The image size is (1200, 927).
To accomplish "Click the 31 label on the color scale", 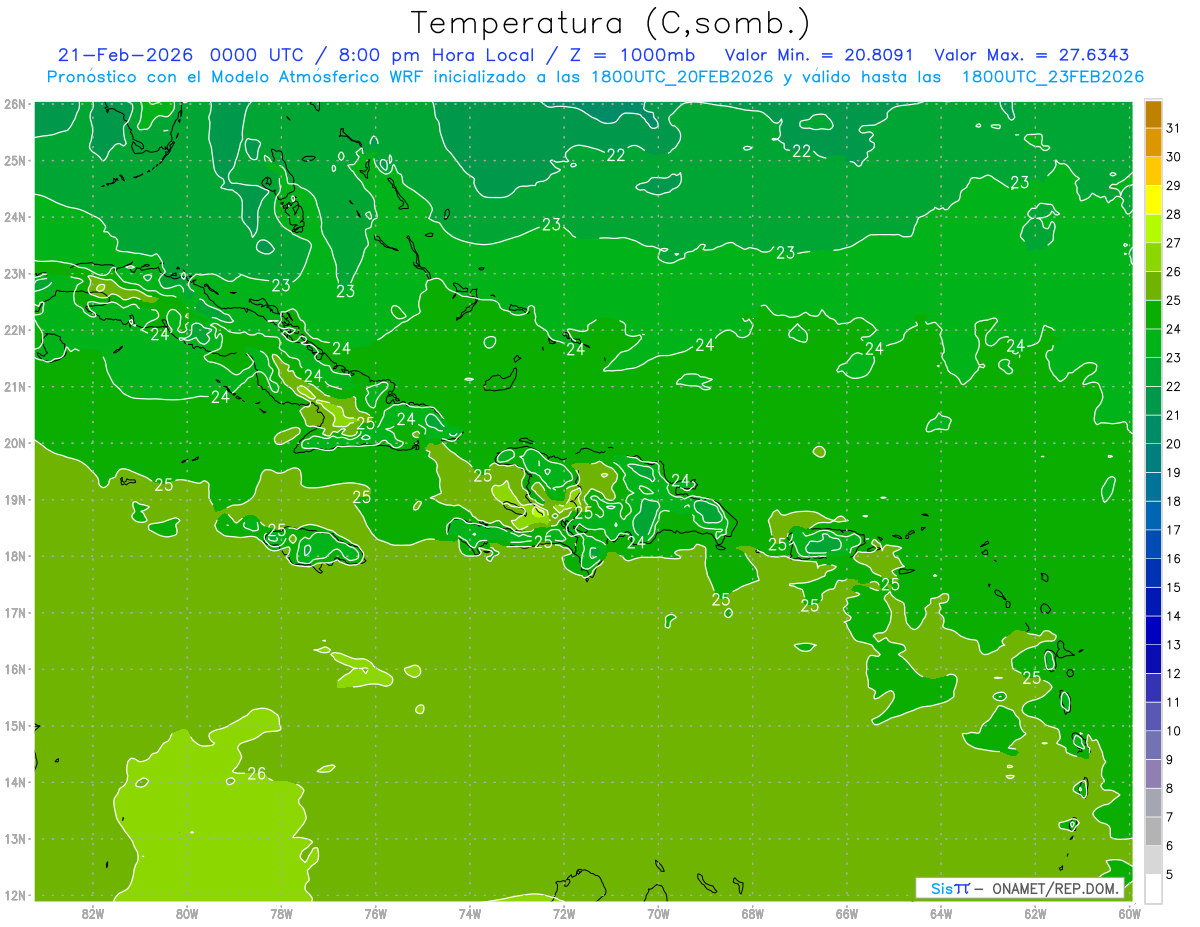I will [x=1173, y=128].
